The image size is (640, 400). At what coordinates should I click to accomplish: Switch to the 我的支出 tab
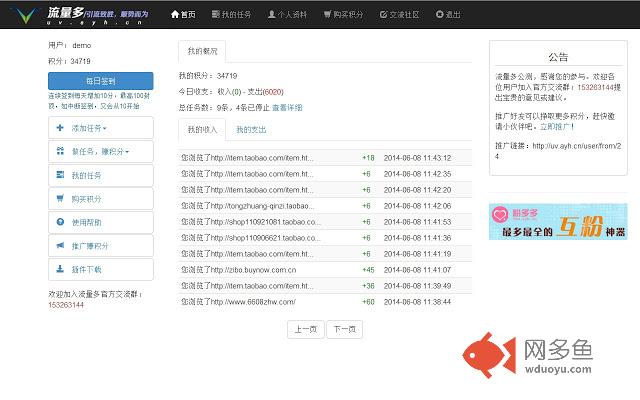[251, 130]
